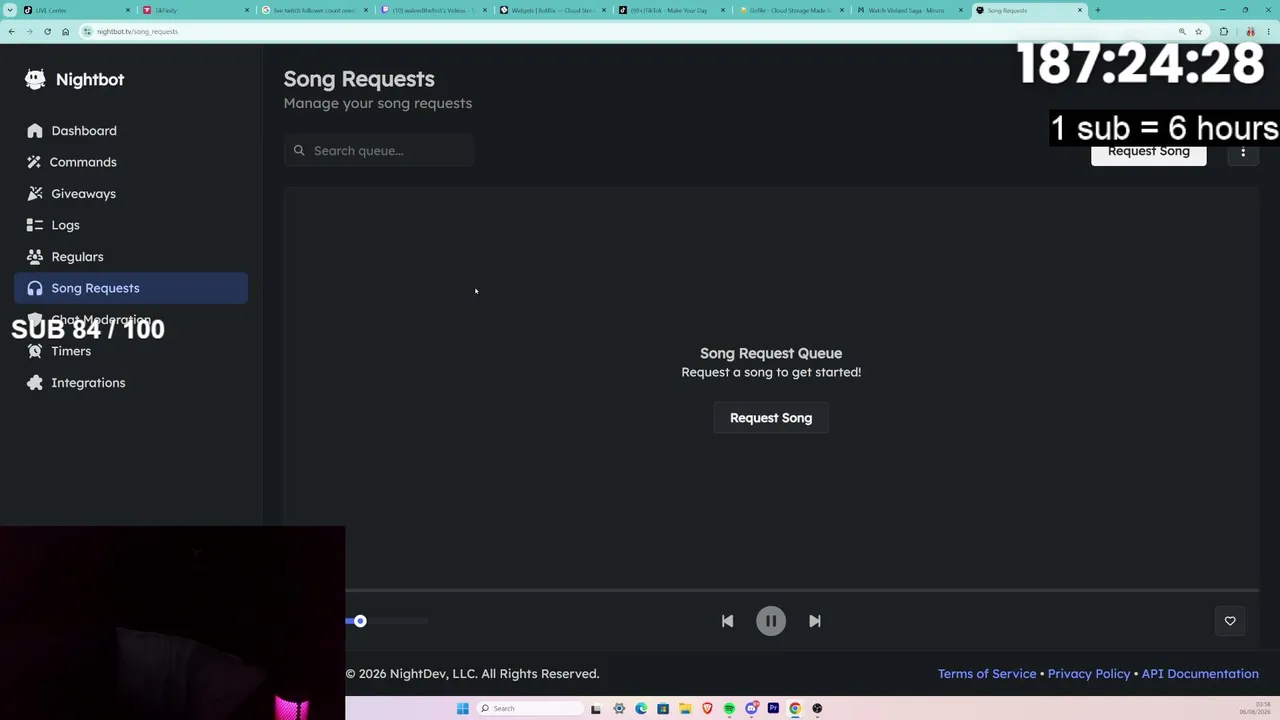Reload the current page
The width and height of the screenshot is (1280, 720).
[x=47, y=31]
